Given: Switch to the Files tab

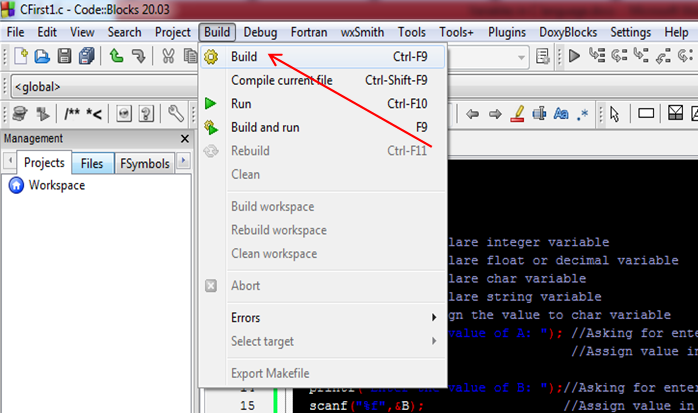Looking at the screenshot, I should (92, 163).
